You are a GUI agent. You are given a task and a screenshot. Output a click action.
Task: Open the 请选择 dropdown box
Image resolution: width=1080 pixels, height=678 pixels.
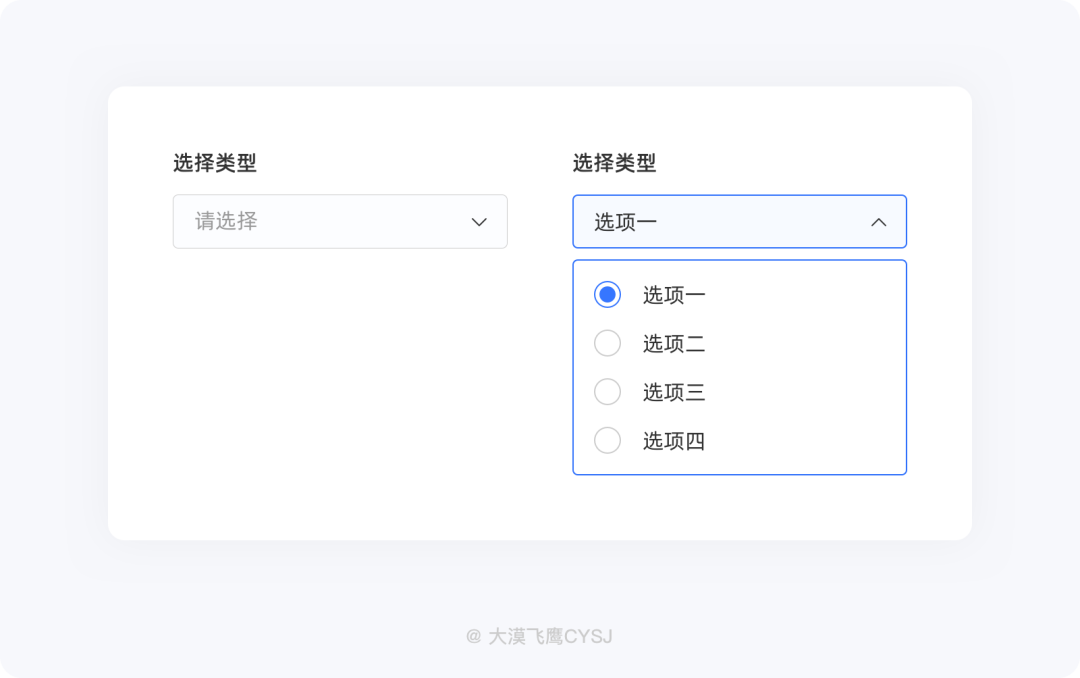340,221
